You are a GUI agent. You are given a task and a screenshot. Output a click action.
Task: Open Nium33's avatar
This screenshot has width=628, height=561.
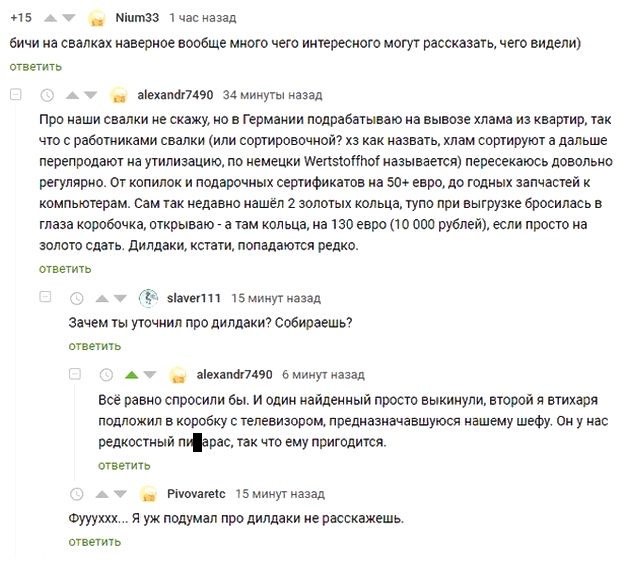click(97, 18)
